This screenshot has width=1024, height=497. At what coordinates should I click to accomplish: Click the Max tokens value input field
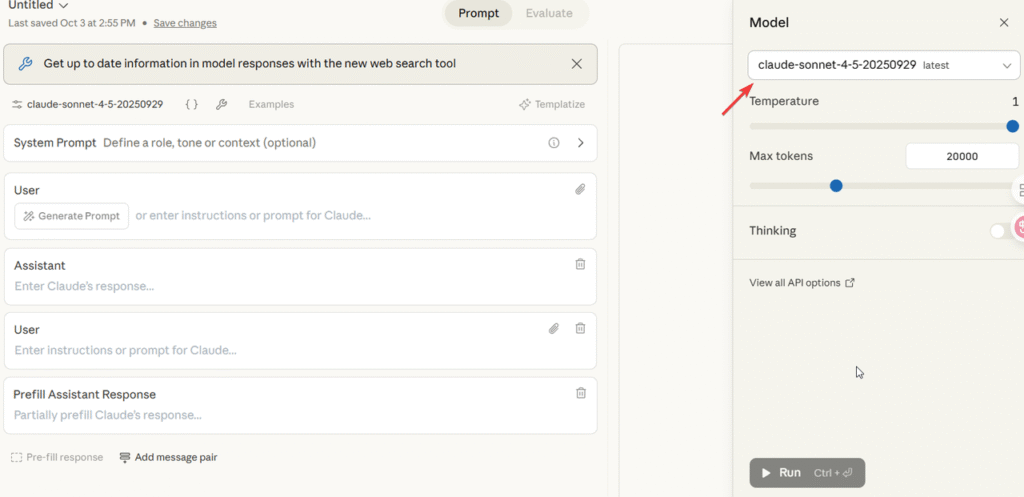pos(961,156)
